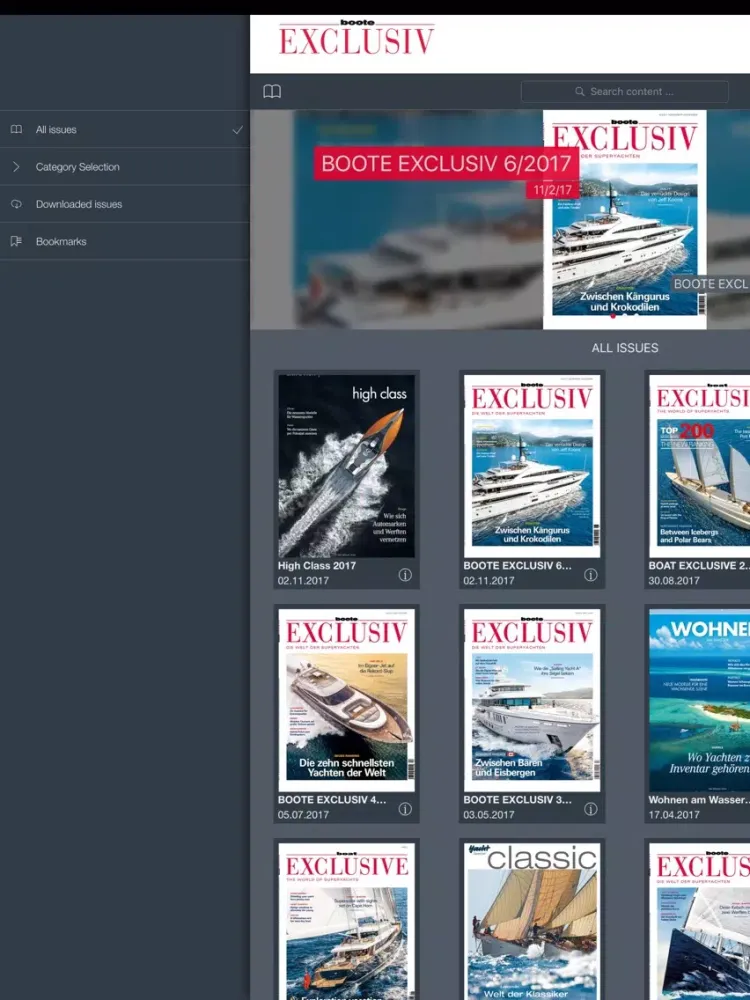The image size is (750, 1000).
Task: Open BOOTE EXCLUSIV 6 issue cover
Action: tap(532, 466)
